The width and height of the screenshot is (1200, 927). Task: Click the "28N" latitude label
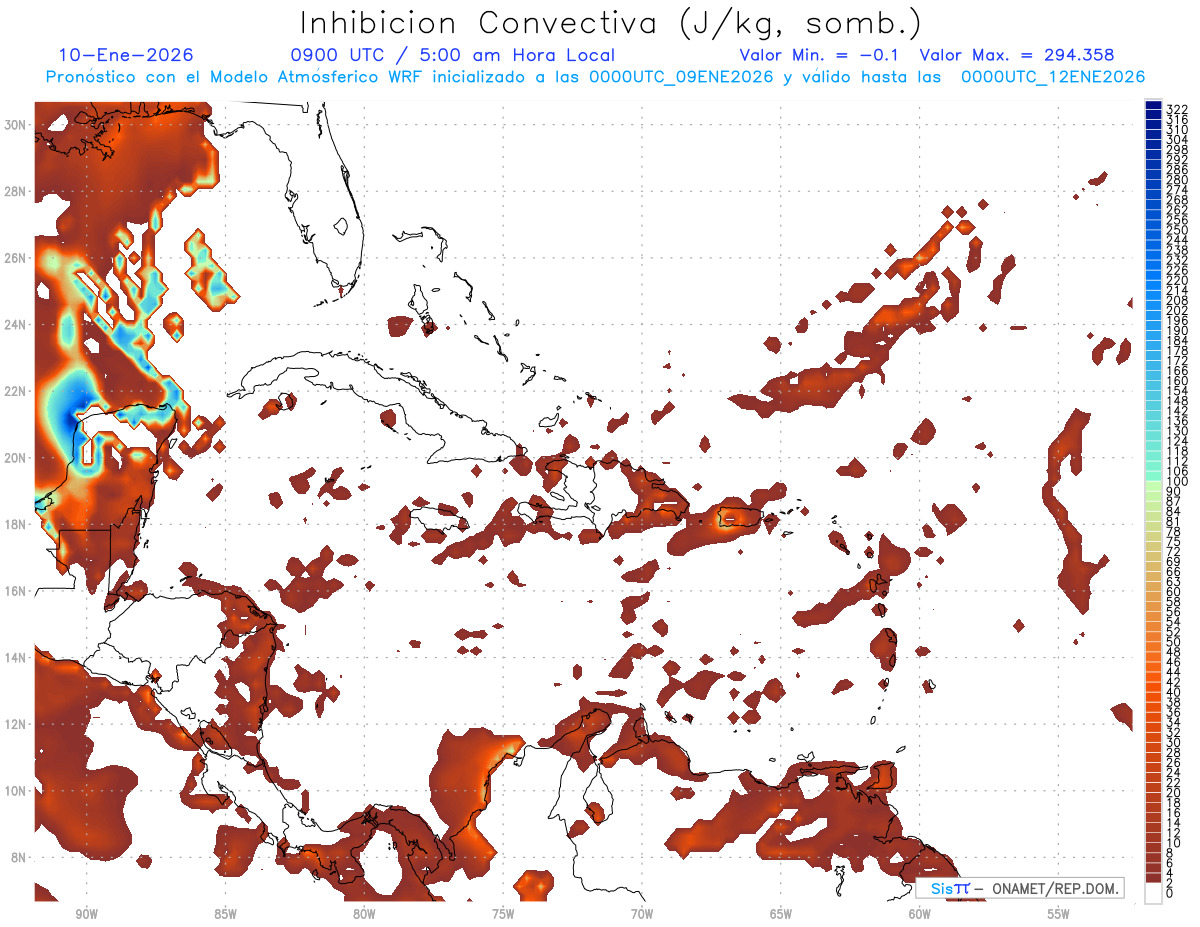click(x=17, y=191)
